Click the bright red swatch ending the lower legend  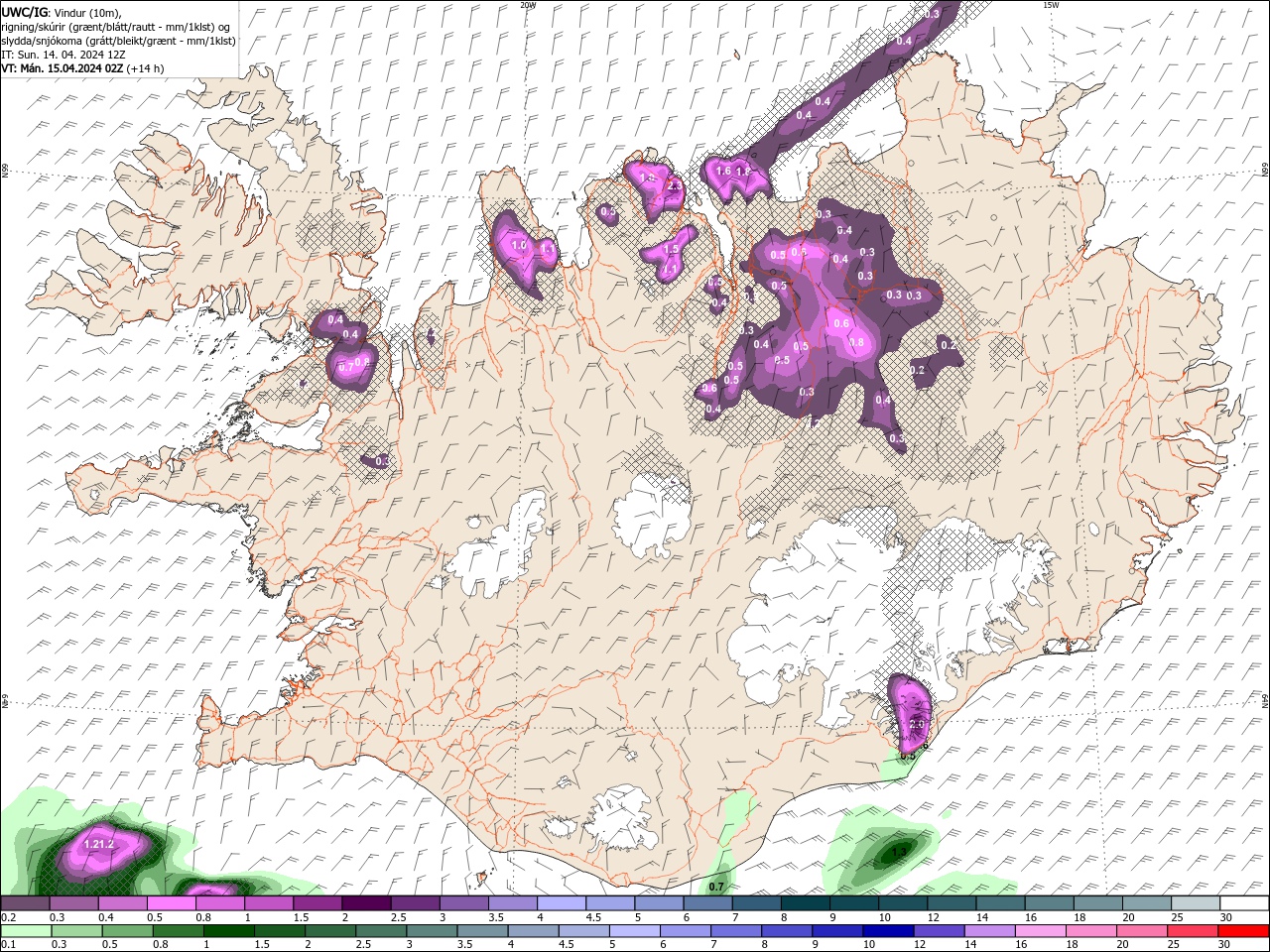1242,931
